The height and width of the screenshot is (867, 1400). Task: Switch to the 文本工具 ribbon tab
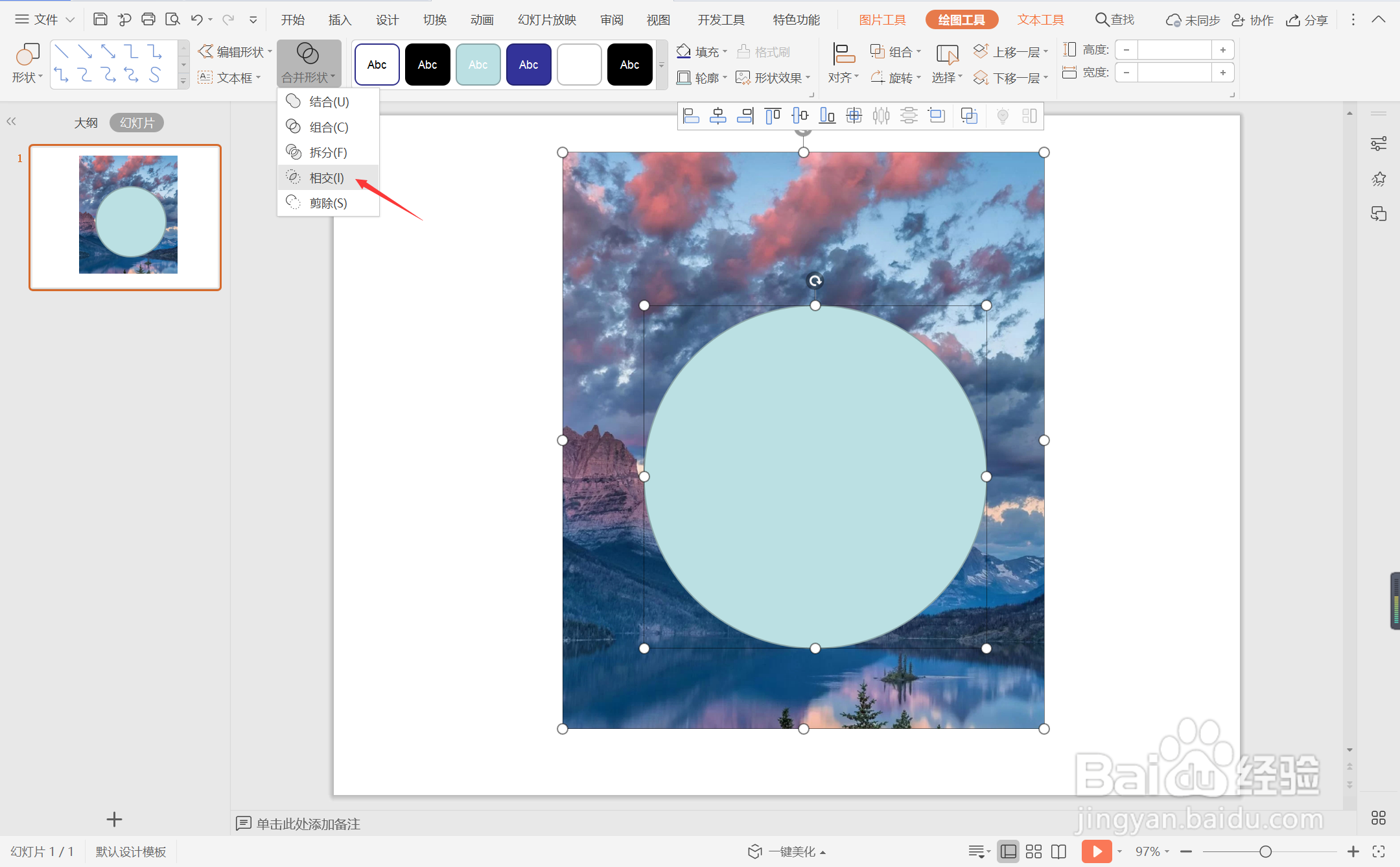coord(1040,19)
